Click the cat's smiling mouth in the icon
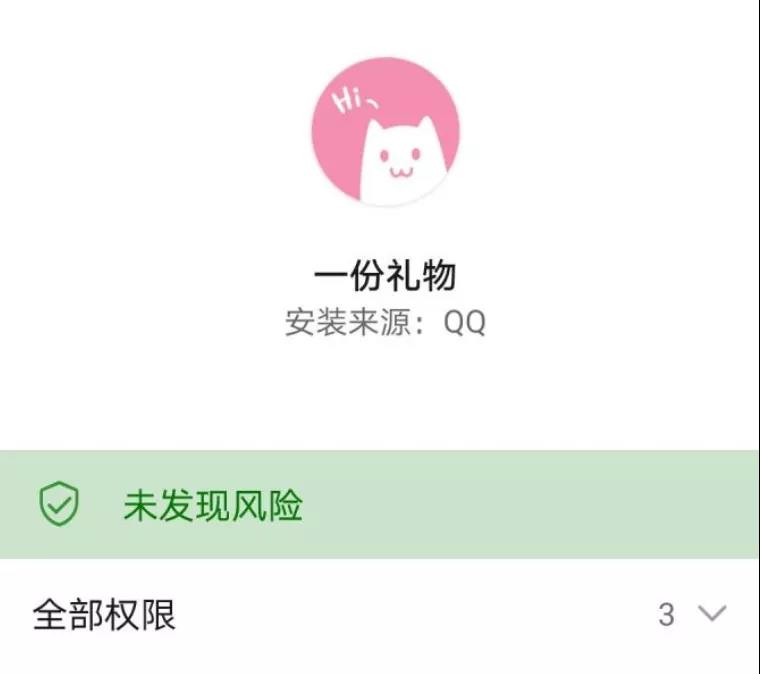 [402, 172]
